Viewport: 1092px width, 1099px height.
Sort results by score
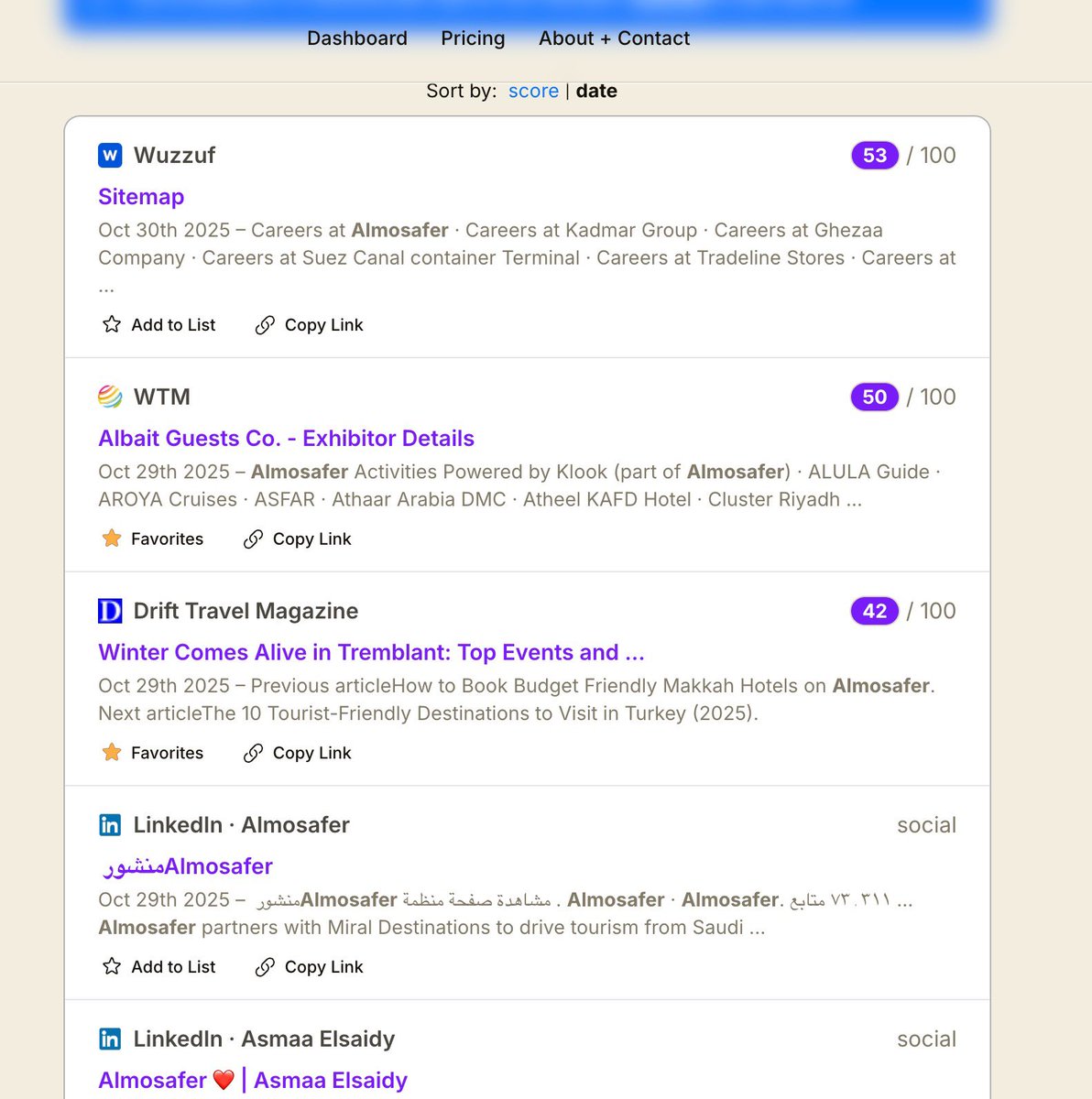[x=533, y=91]
